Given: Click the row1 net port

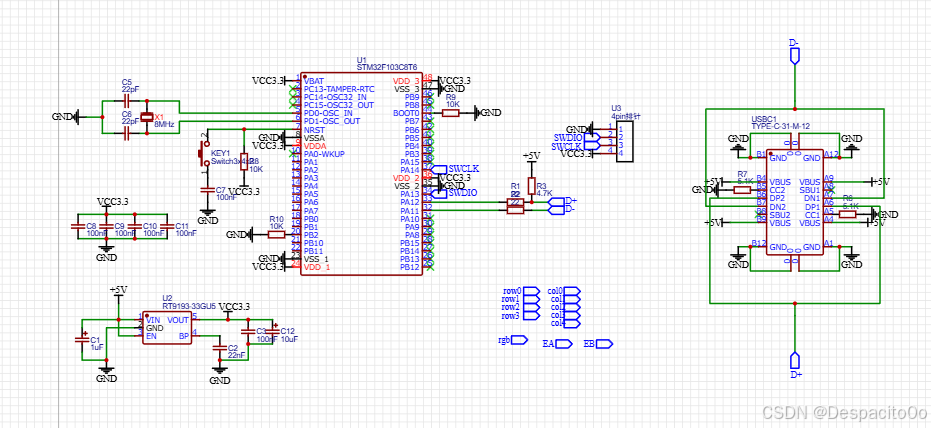Looking at the screenshot, I should tap(531, 299).
